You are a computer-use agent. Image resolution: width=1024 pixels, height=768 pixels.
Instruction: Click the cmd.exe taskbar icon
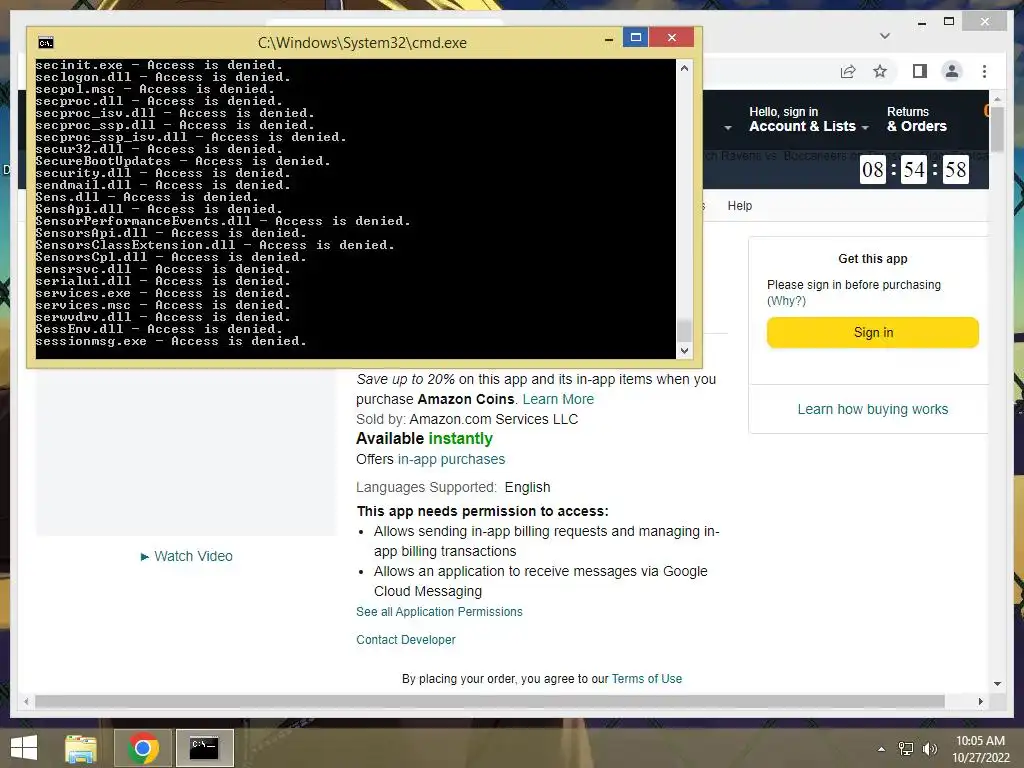click(204, 748)
